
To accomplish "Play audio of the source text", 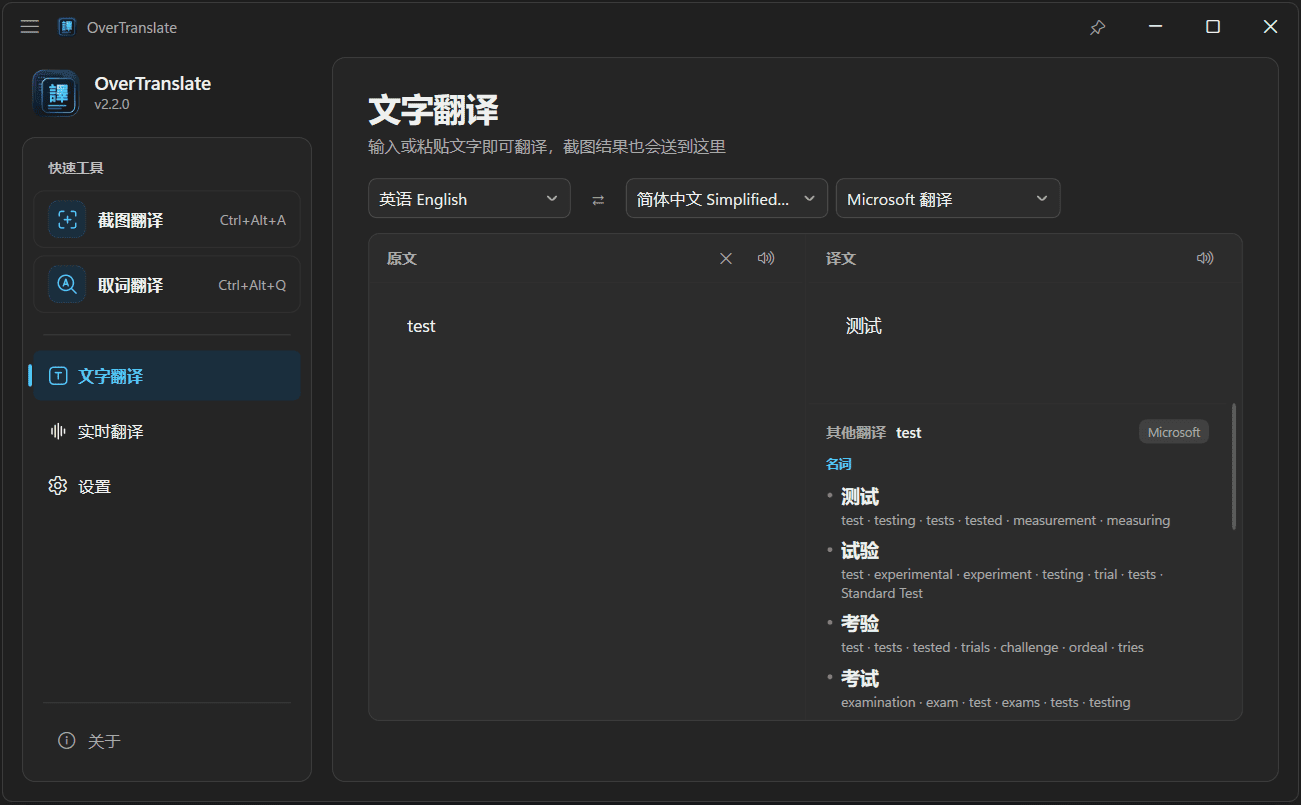I will coord(766,258).
